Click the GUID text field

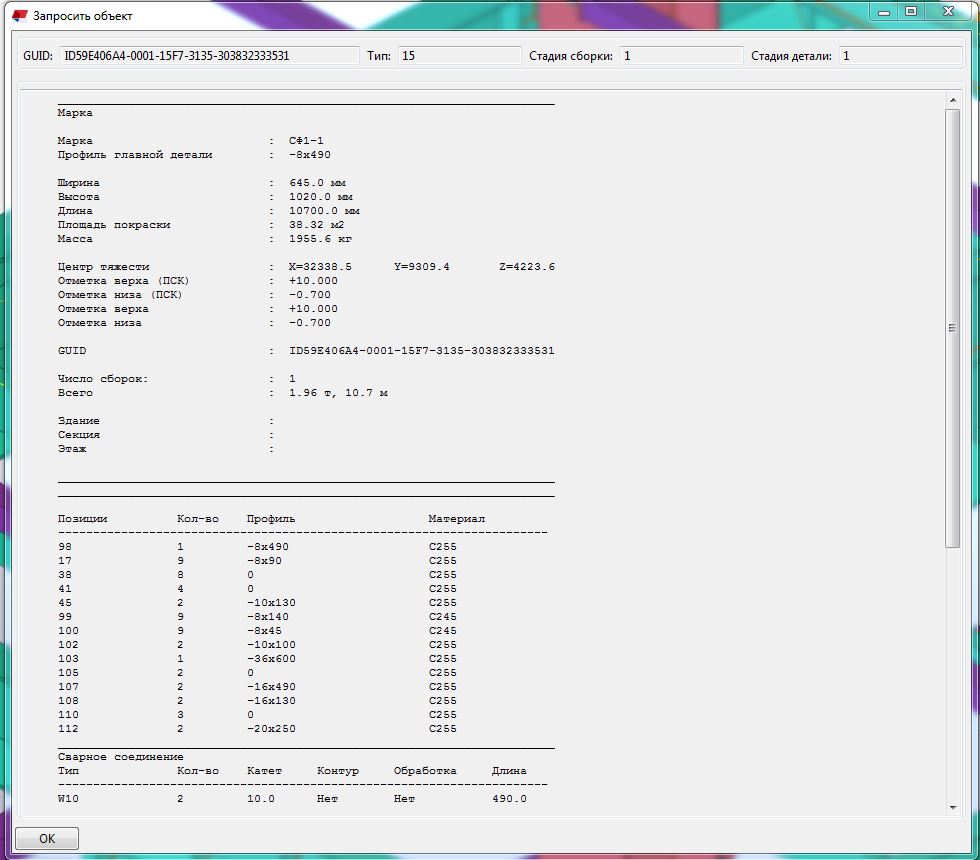(x=208, y=56)
